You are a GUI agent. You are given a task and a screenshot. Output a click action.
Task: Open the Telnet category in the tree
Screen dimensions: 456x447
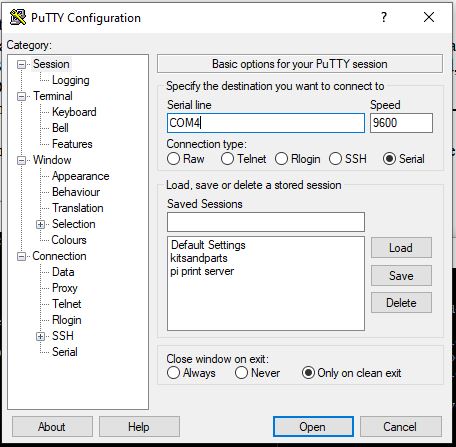(x=67, y=304)
